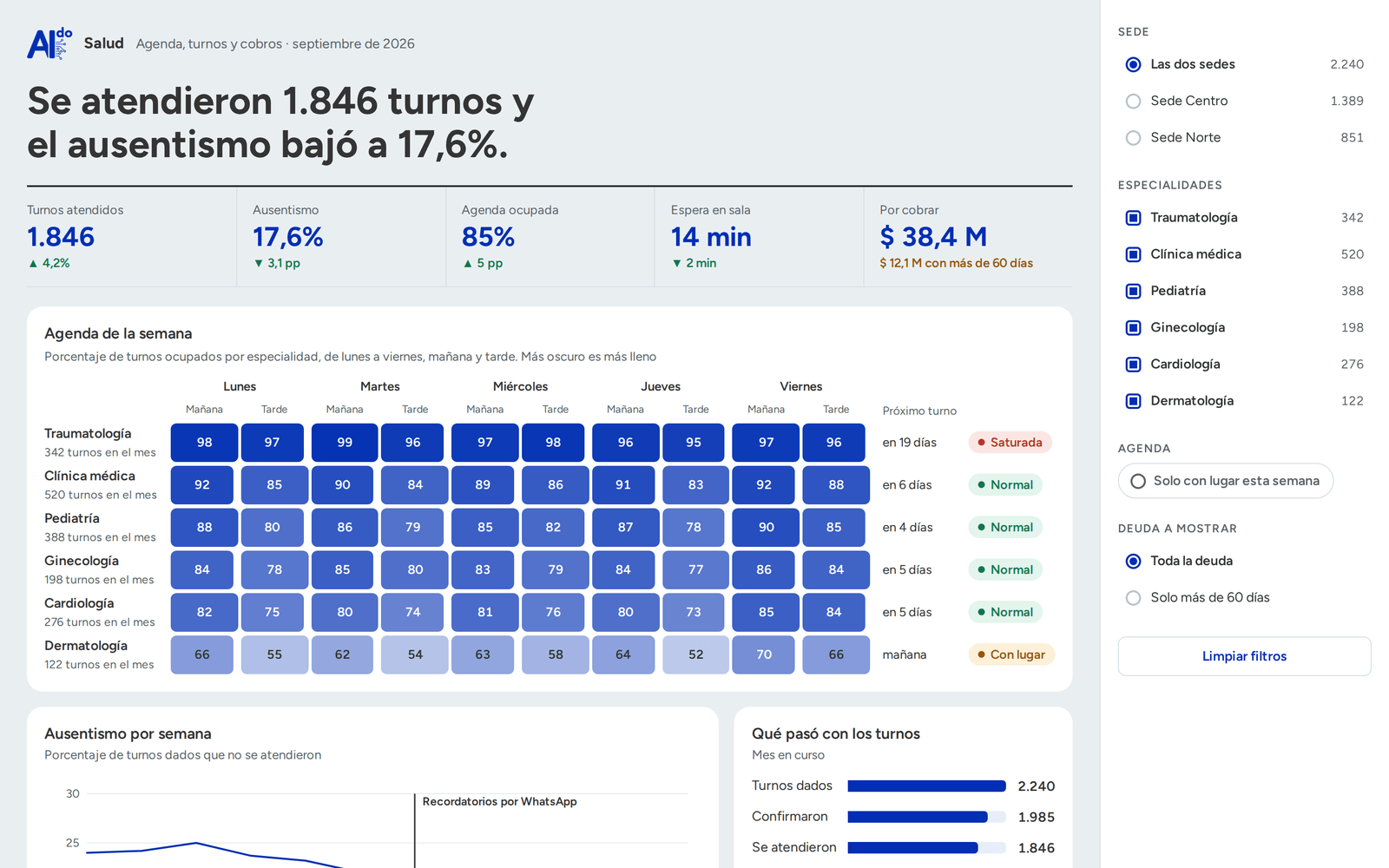
Task: Open the Turnos atendidos 1.846 metric card
Action: [x=131, y=237]
